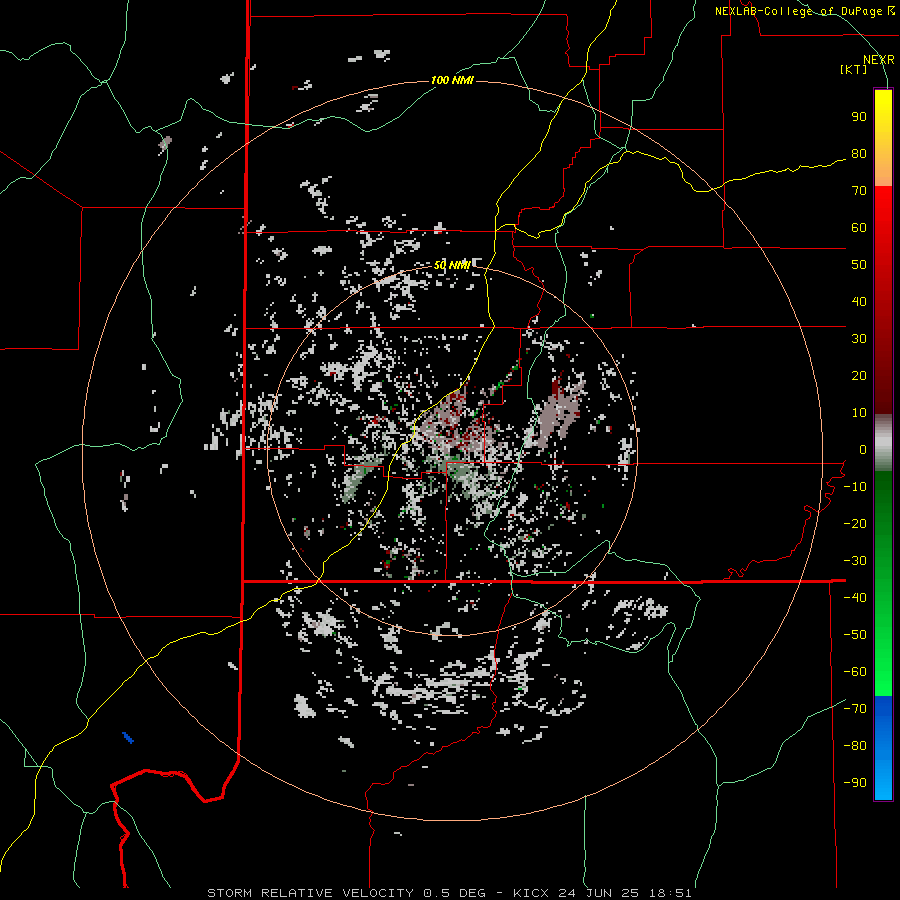
Task: Click the -50 value on the velocity scale
Action: coord(855,635)
